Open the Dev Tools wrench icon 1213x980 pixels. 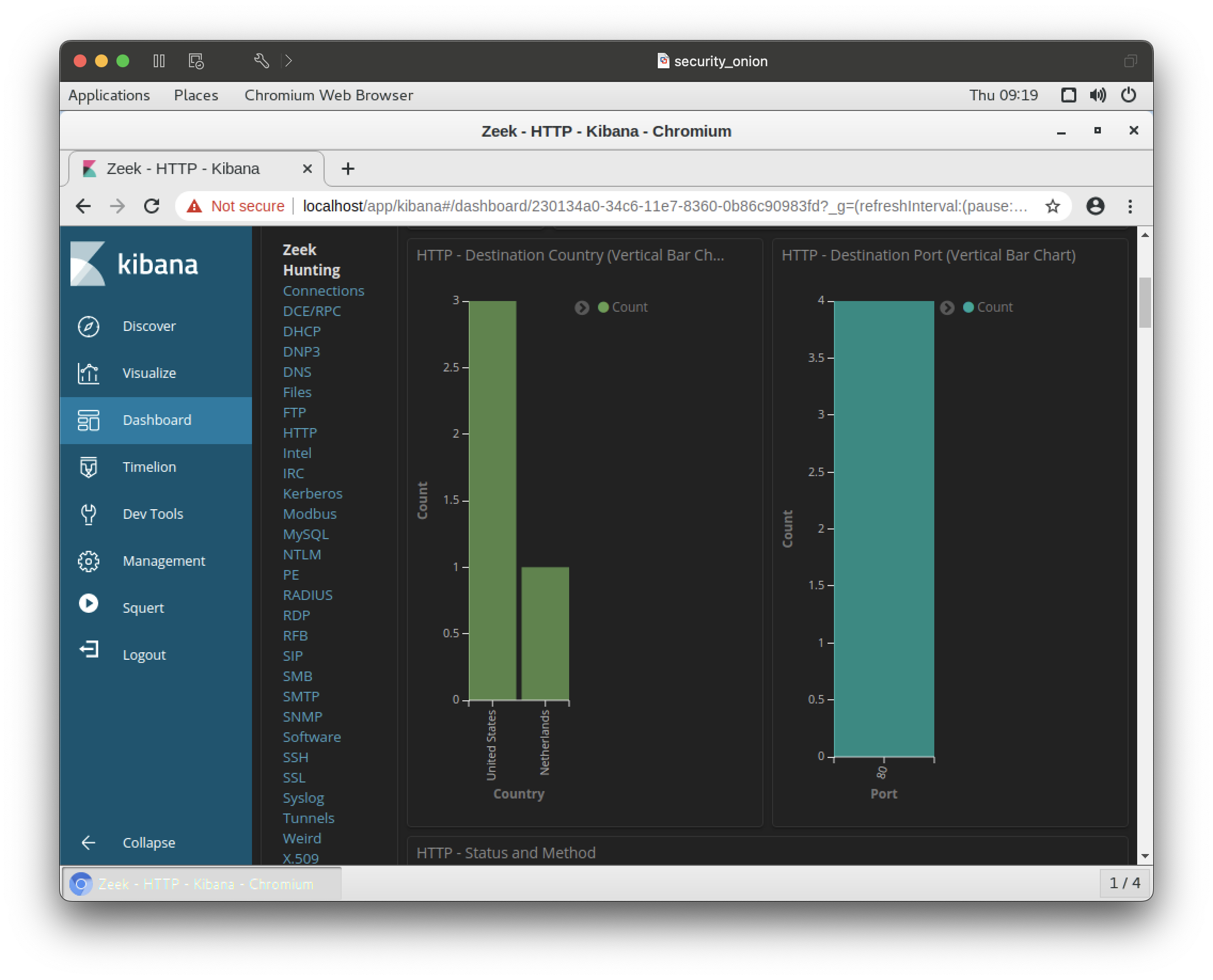[x=89, y=513]
